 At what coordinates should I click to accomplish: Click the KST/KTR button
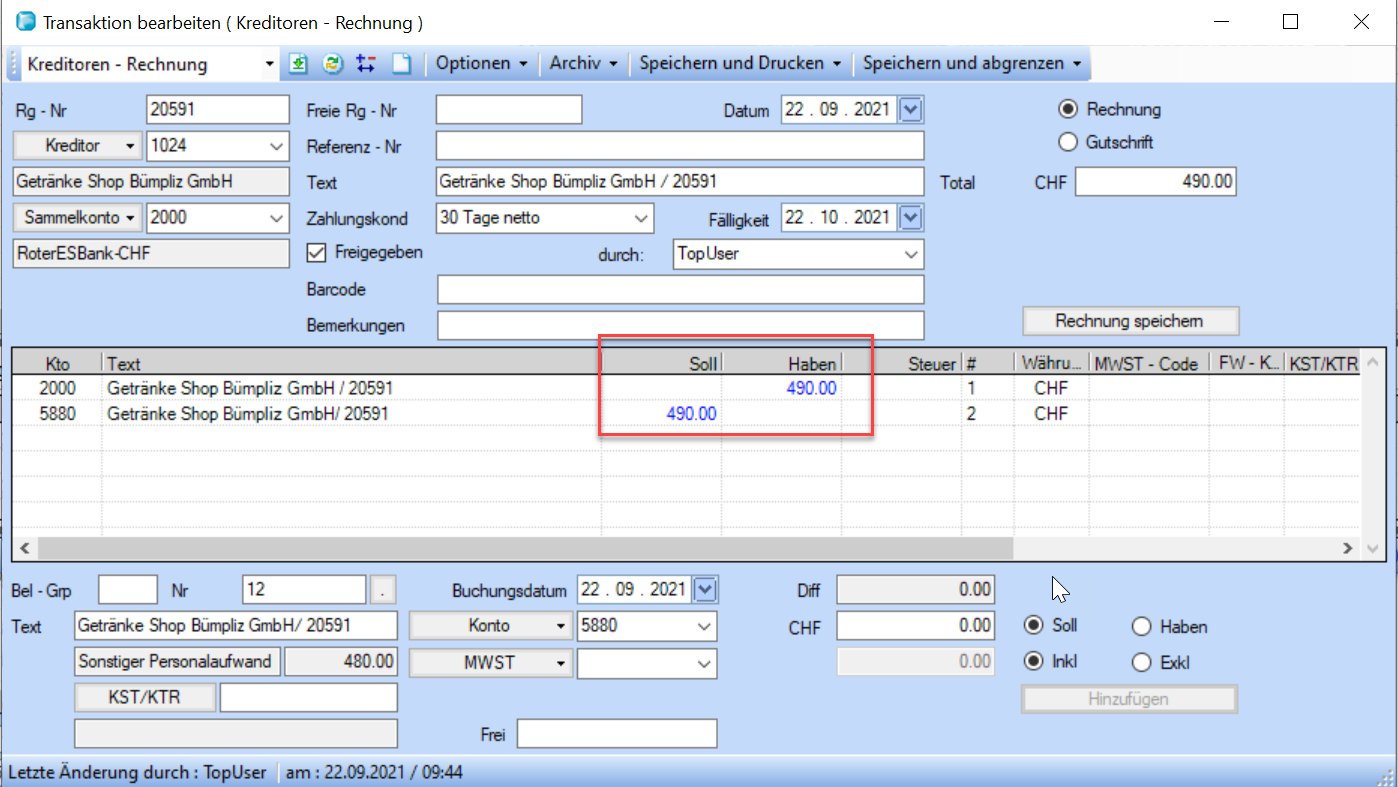coord(144,697)
